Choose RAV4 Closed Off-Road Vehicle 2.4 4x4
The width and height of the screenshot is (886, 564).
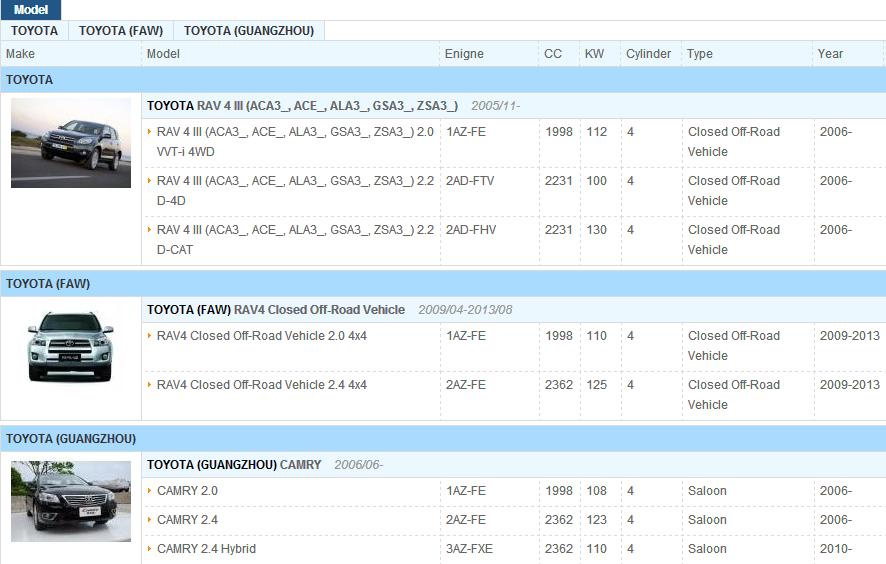[x=261, y=385]
